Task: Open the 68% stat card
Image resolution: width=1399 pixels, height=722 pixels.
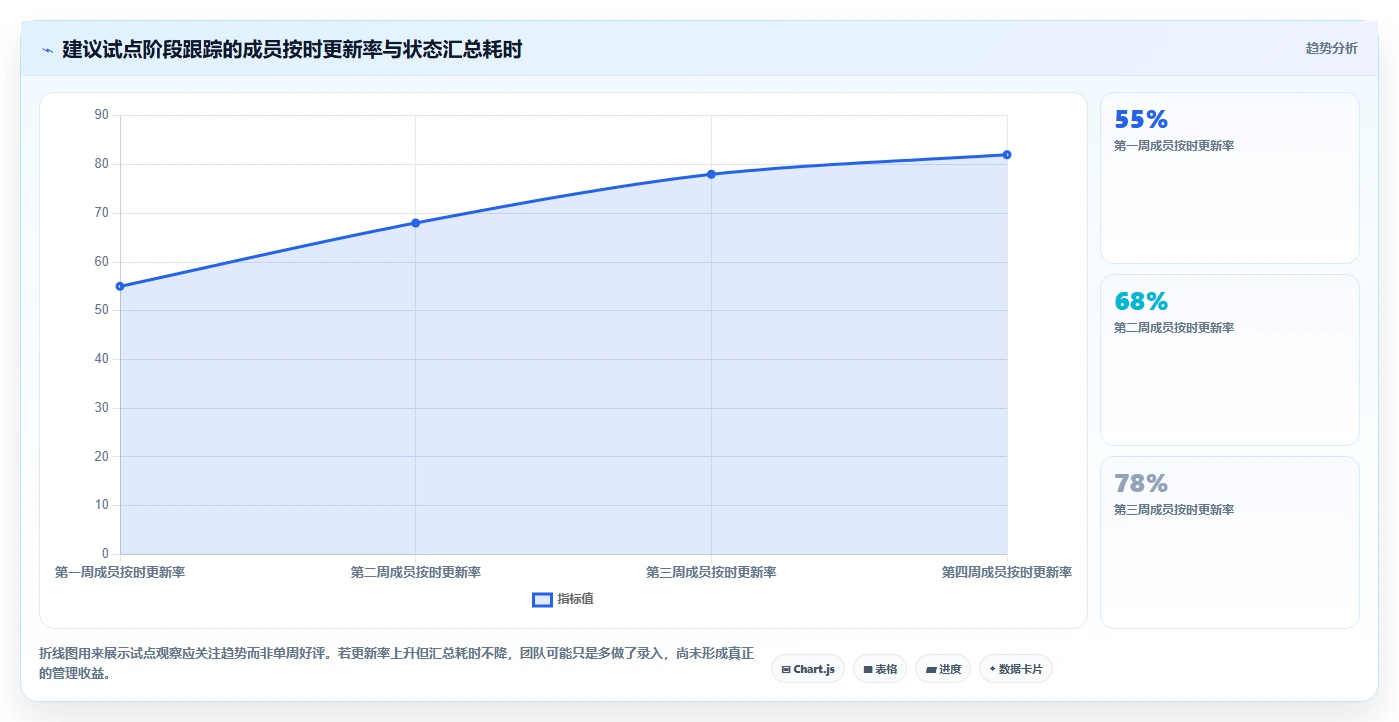Action: (1229, 360)
